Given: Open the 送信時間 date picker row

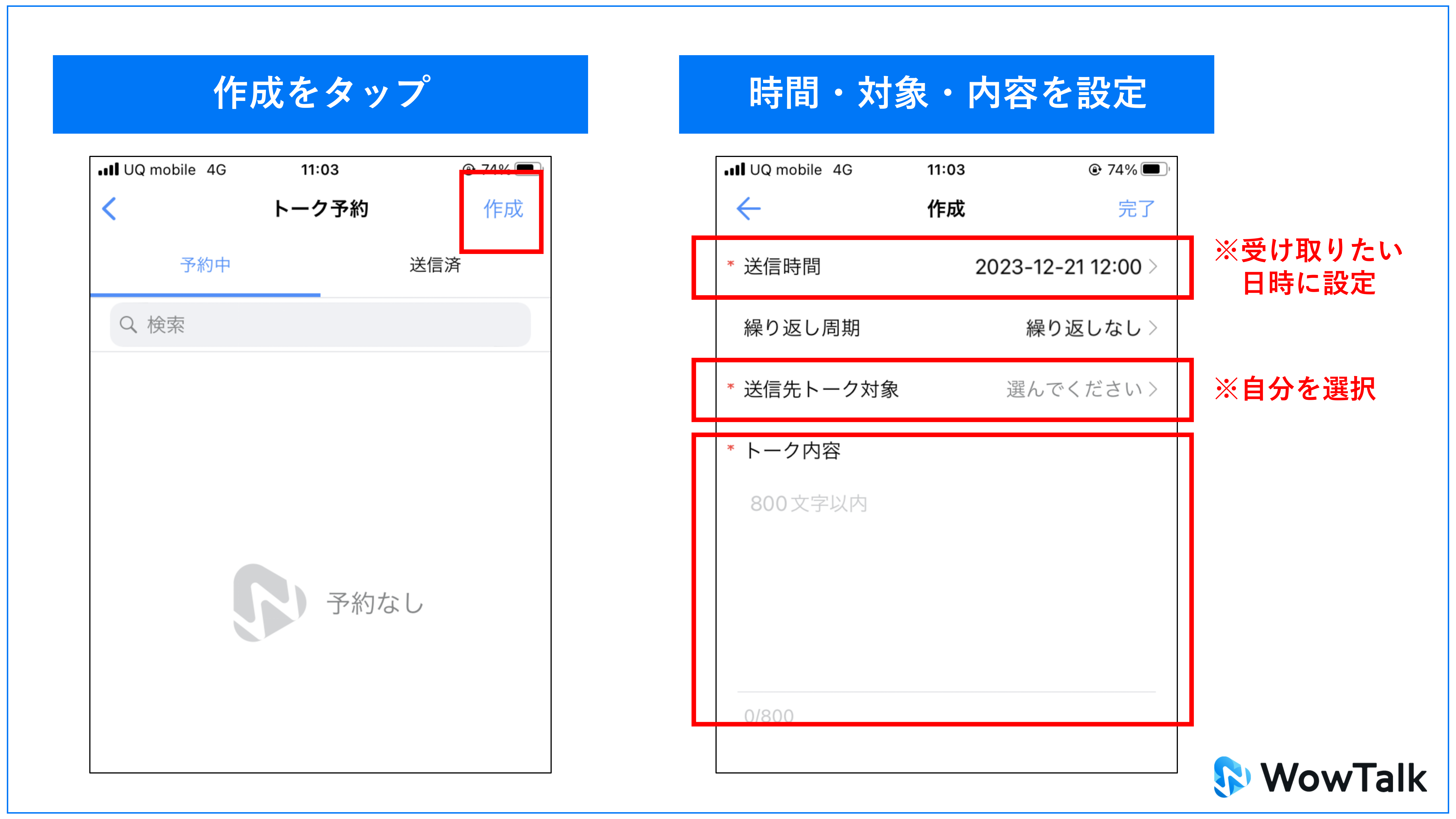Looking at the screenshot, I should (946, 267).
